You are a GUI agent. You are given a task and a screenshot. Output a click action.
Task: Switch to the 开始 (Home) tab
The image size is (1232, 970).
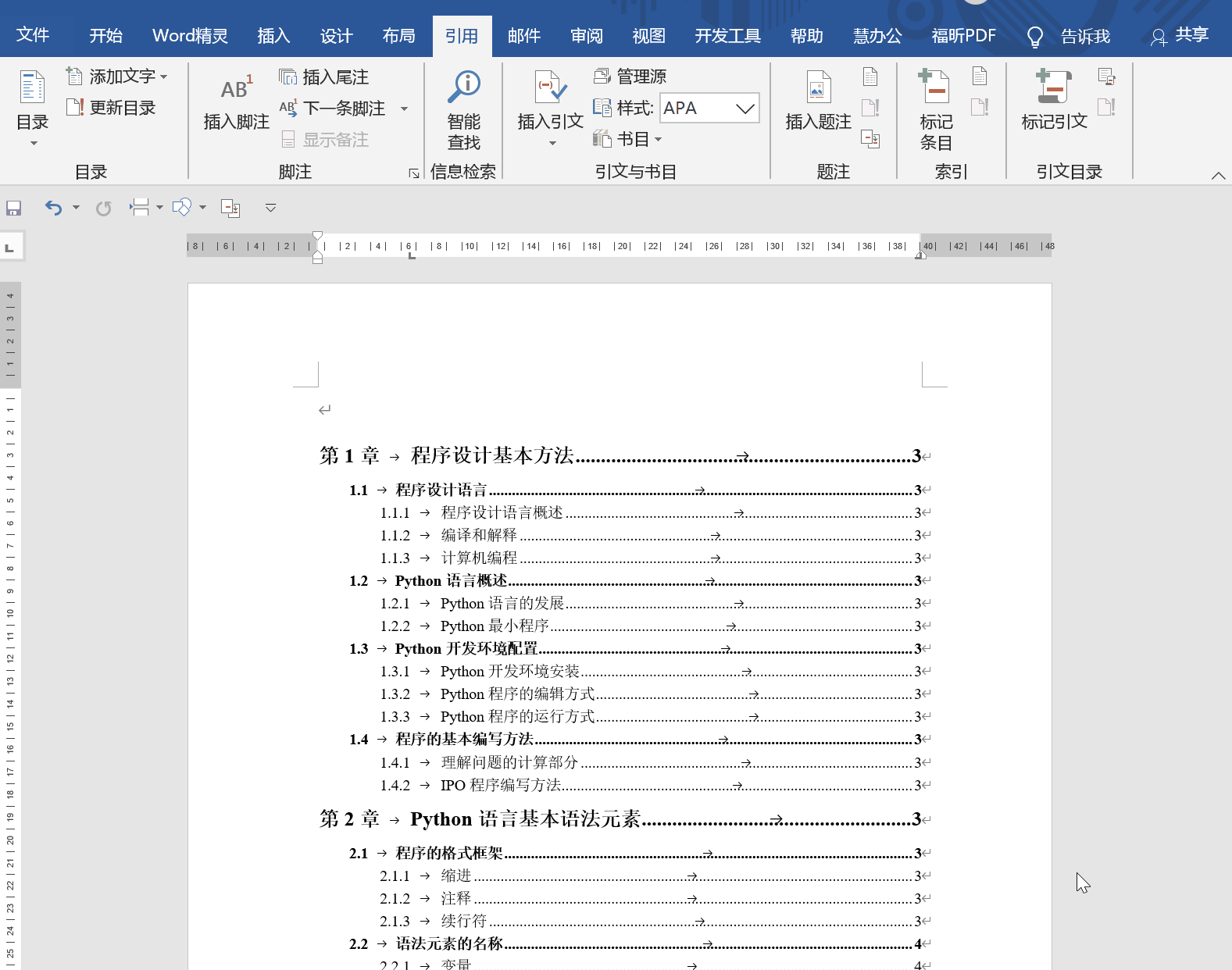tap(105, 36)
